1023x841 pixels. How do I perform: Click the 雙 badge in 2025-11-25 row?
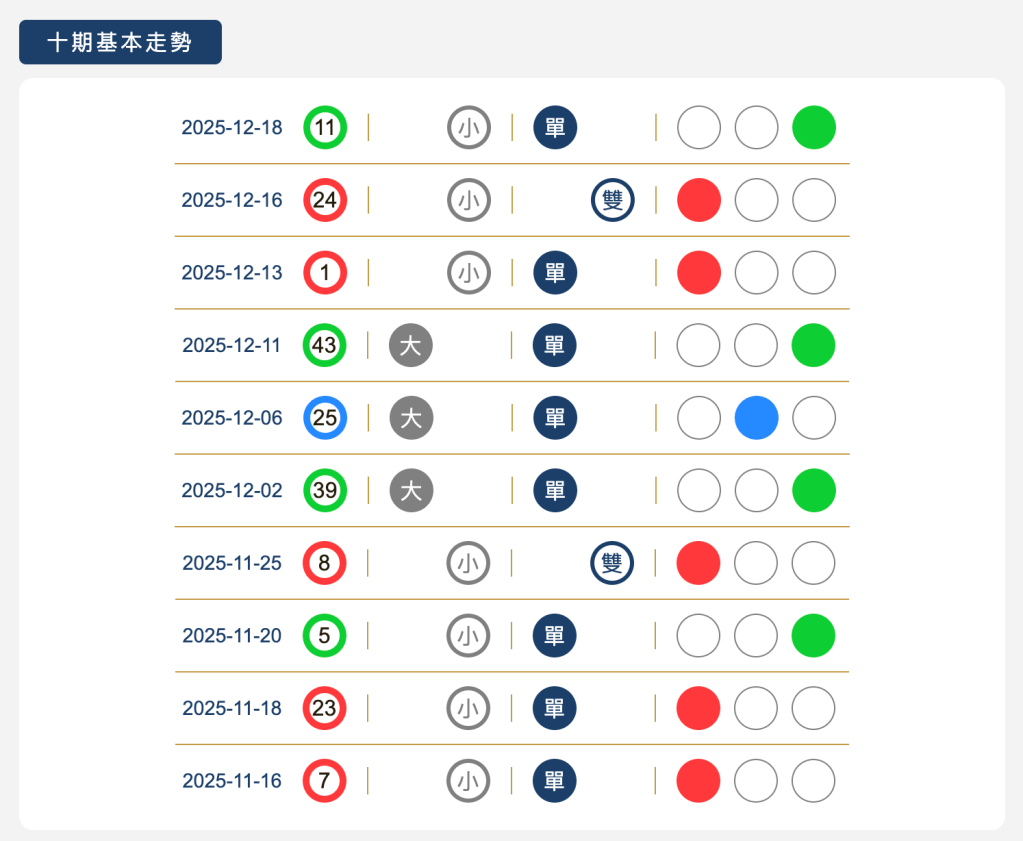[612, 563]
